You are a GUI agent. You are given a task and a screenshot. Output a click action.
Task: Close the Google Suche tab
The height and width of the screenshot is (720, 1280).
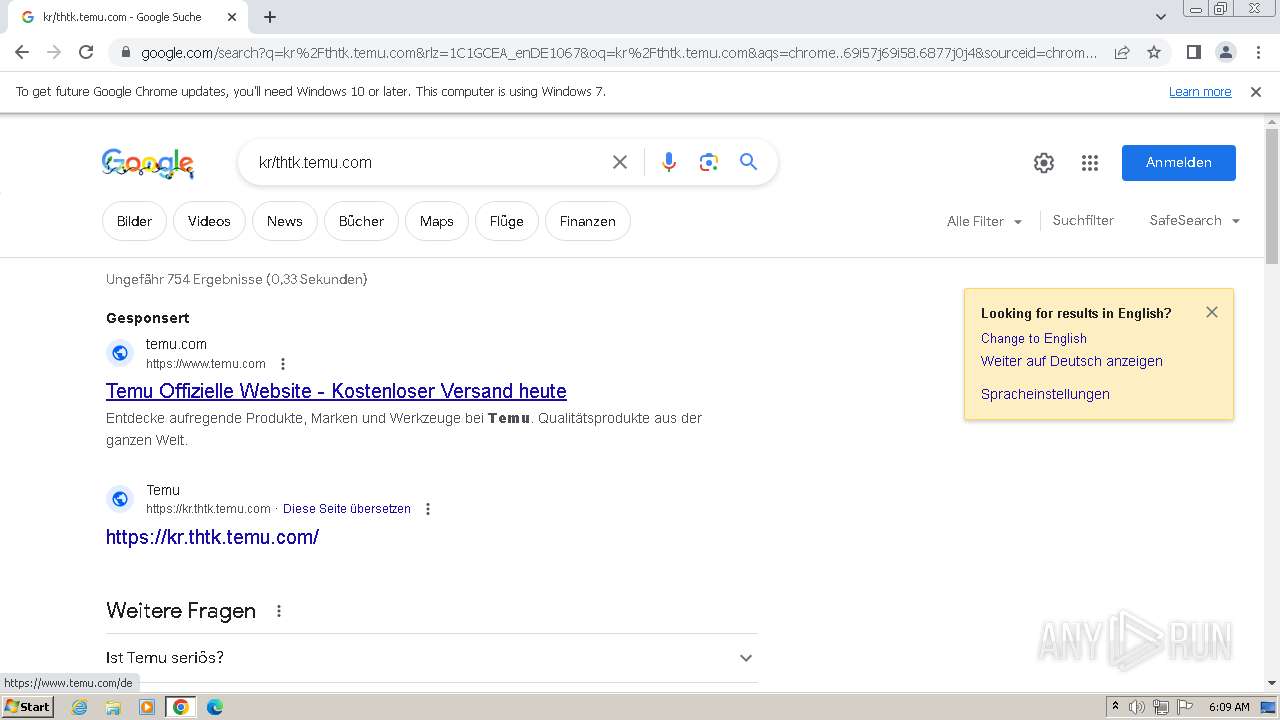pos(232,17)
